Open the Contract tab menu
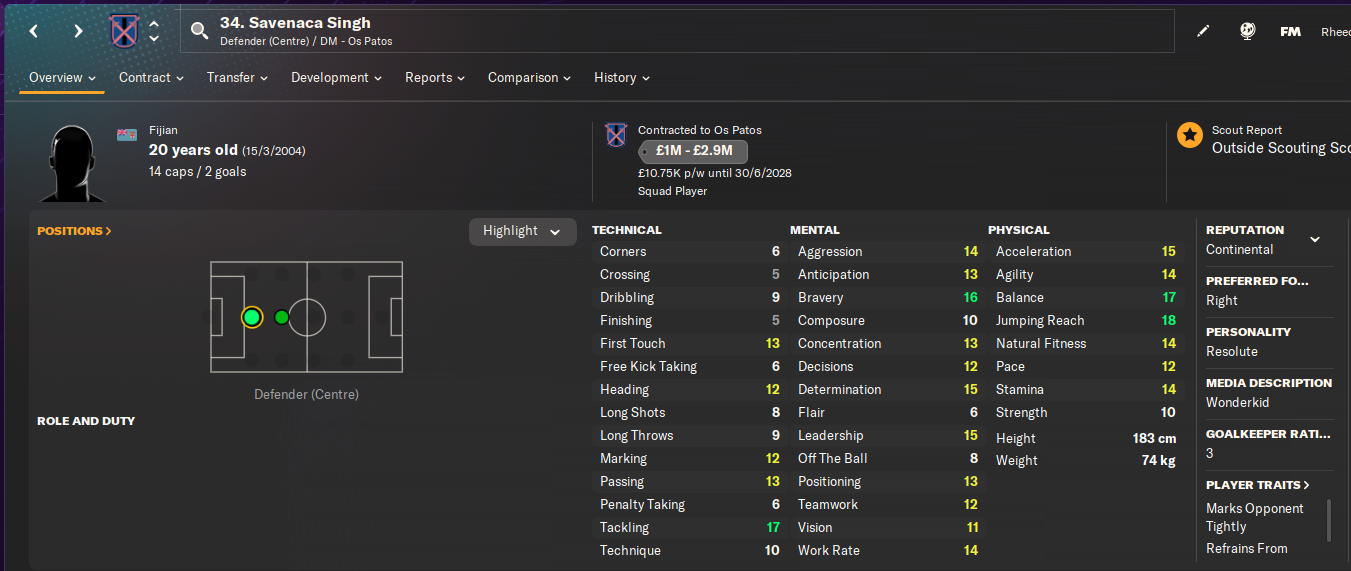Viewport: 1351px width, 571px height. (151, 77)
